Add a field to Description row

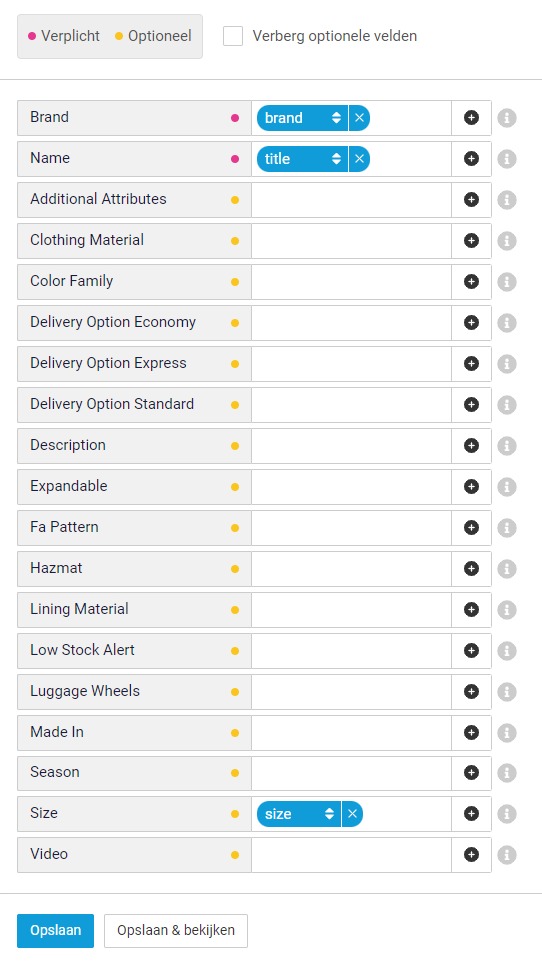[471, 446]
